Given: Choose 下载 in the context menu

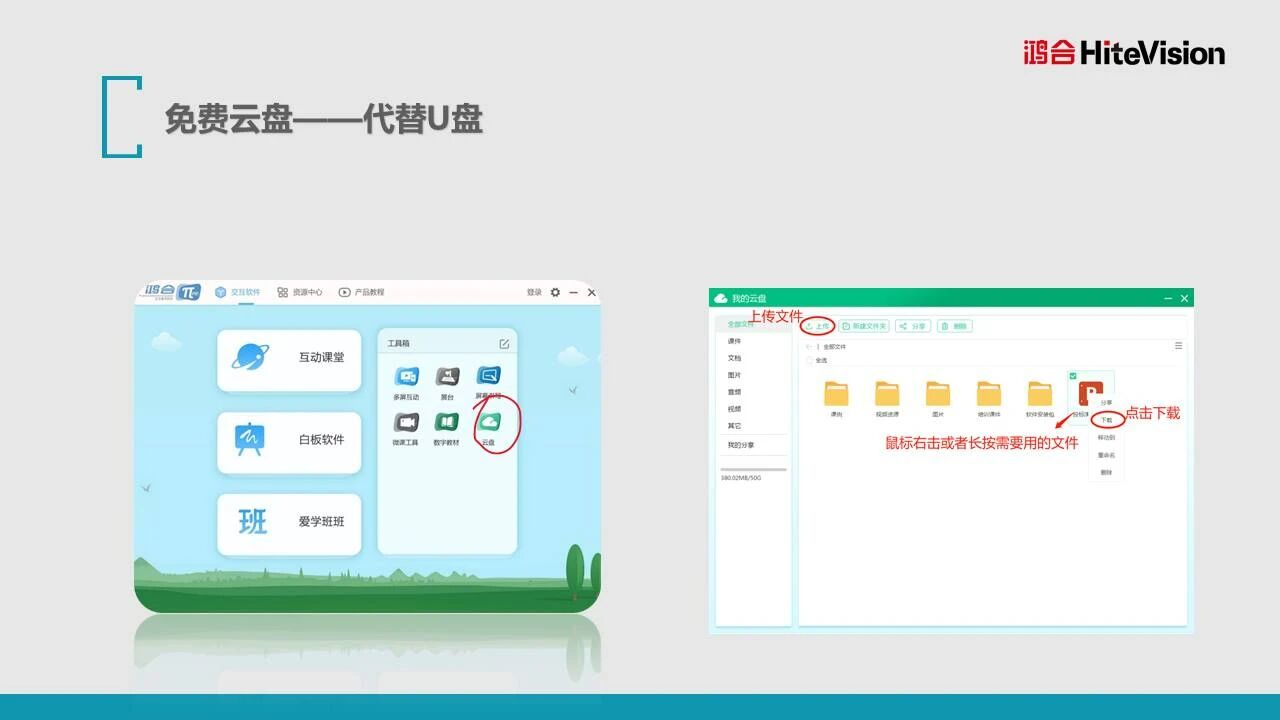Looking at the screenshot, I should tap(1106, 420).
